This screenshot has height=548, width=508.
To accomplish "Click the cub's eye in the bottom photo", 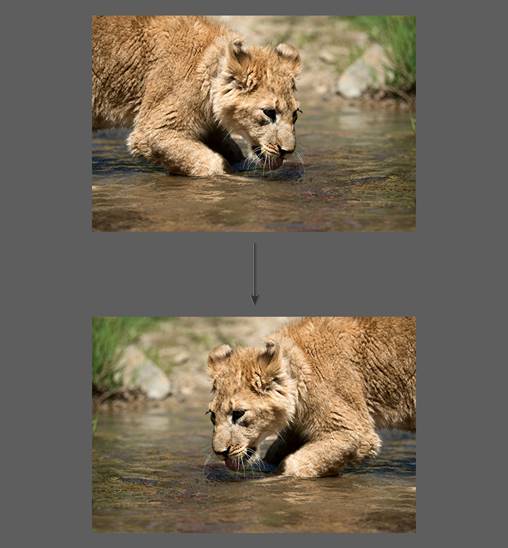I will pos(238,416).
